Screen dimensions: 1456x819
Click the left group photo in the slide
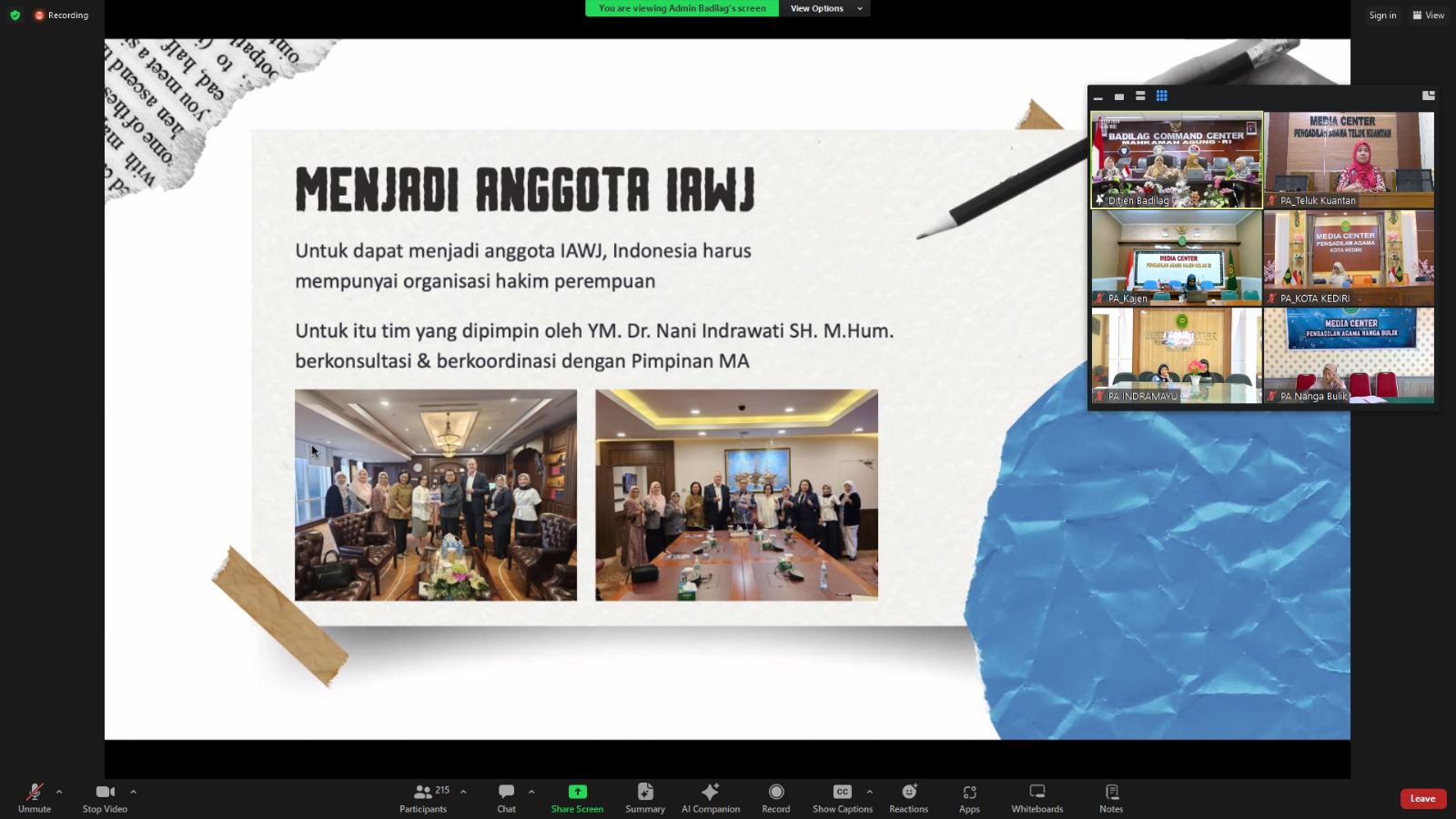(x=436, y=495)
